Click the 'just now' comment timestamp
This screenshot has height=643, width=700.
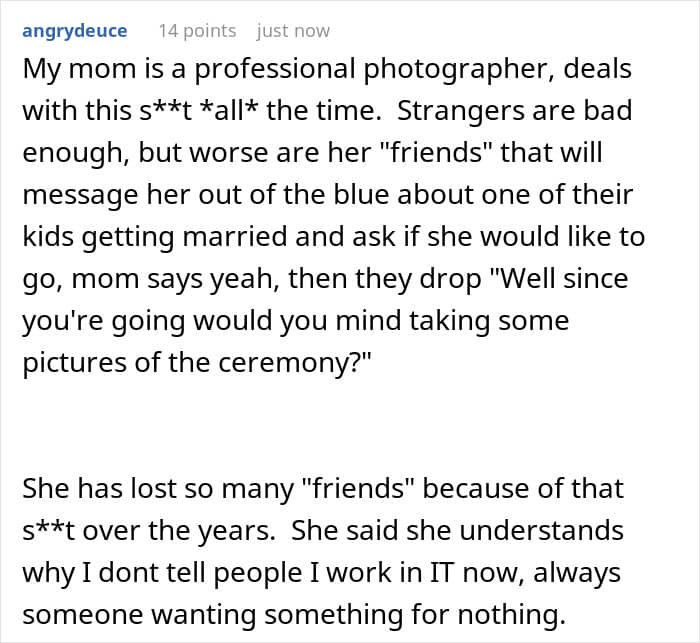(293, 31)
